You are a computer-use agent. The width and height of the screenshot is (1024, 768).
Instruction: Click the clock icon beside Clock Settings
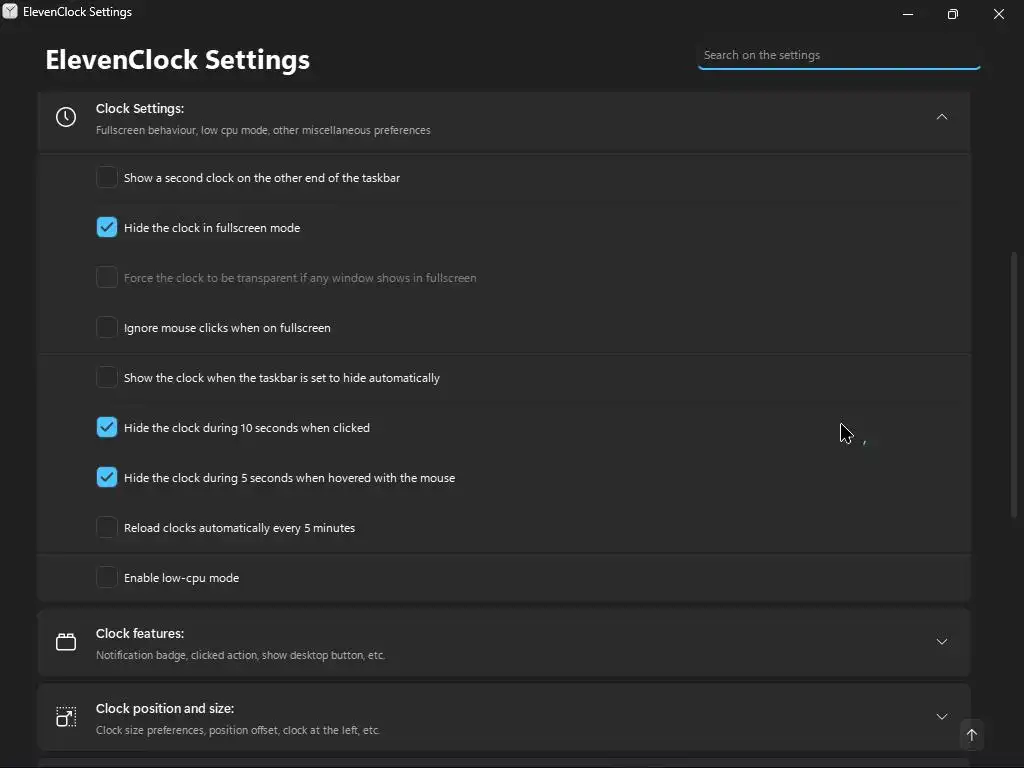(x=66, y=117)
